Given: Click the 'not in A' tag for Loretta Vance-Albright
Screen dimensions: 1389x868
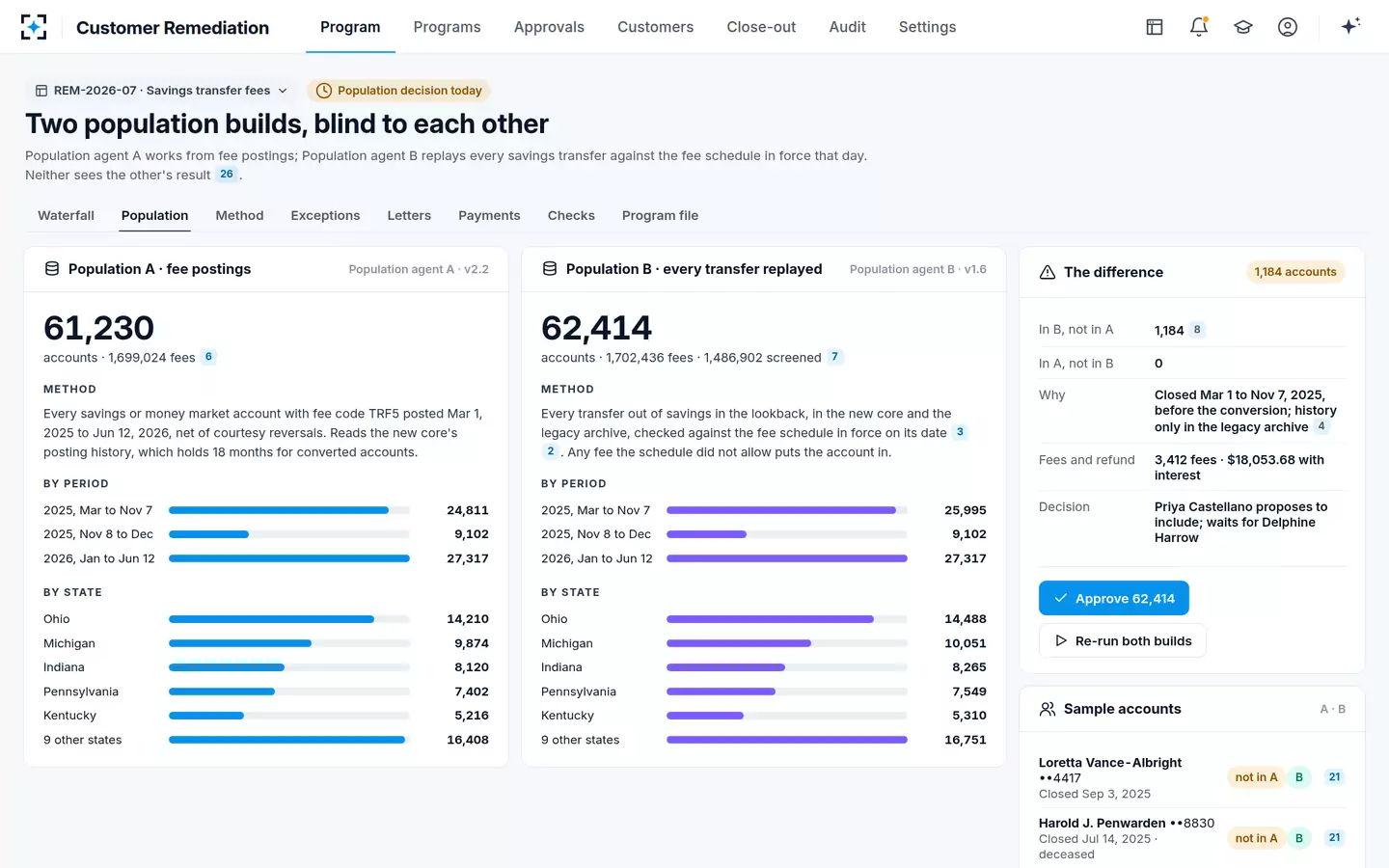Looking at the screenshot, I should pos(1256,777).
